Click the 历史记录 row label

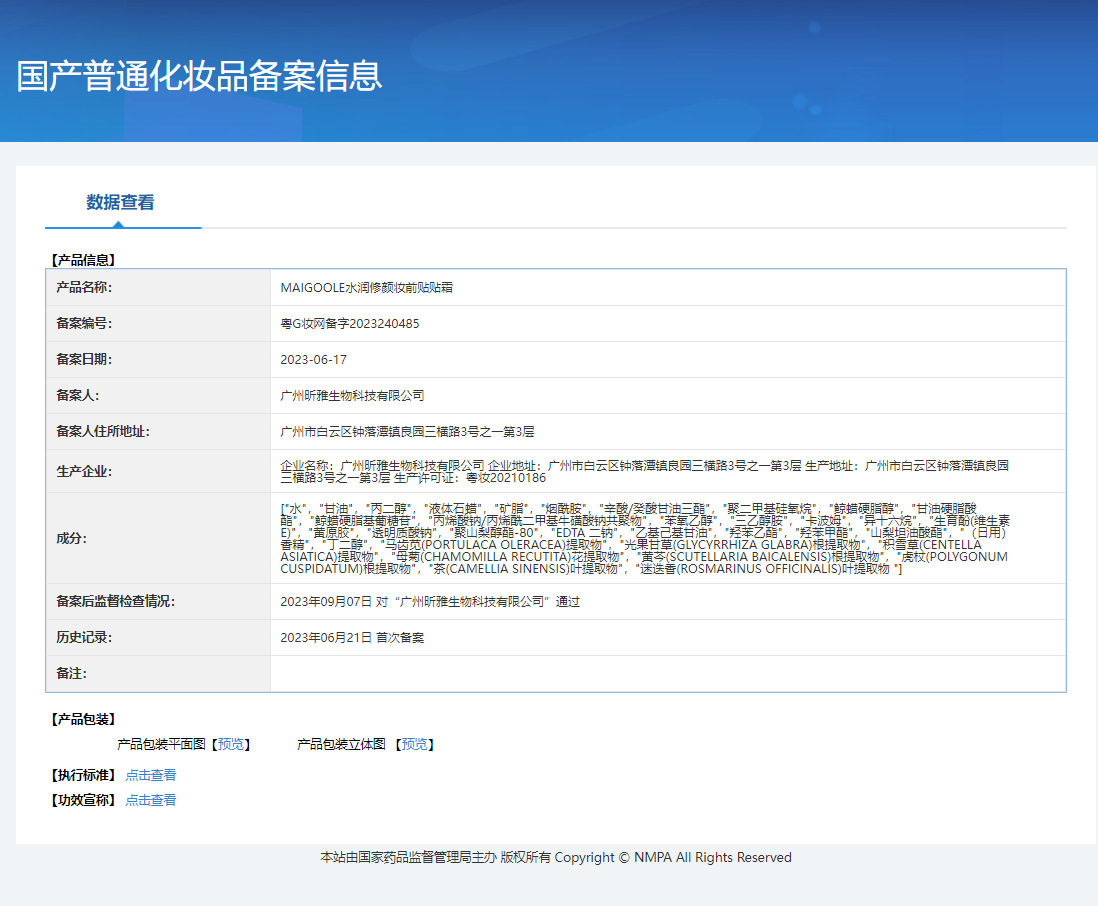point(84,637)
